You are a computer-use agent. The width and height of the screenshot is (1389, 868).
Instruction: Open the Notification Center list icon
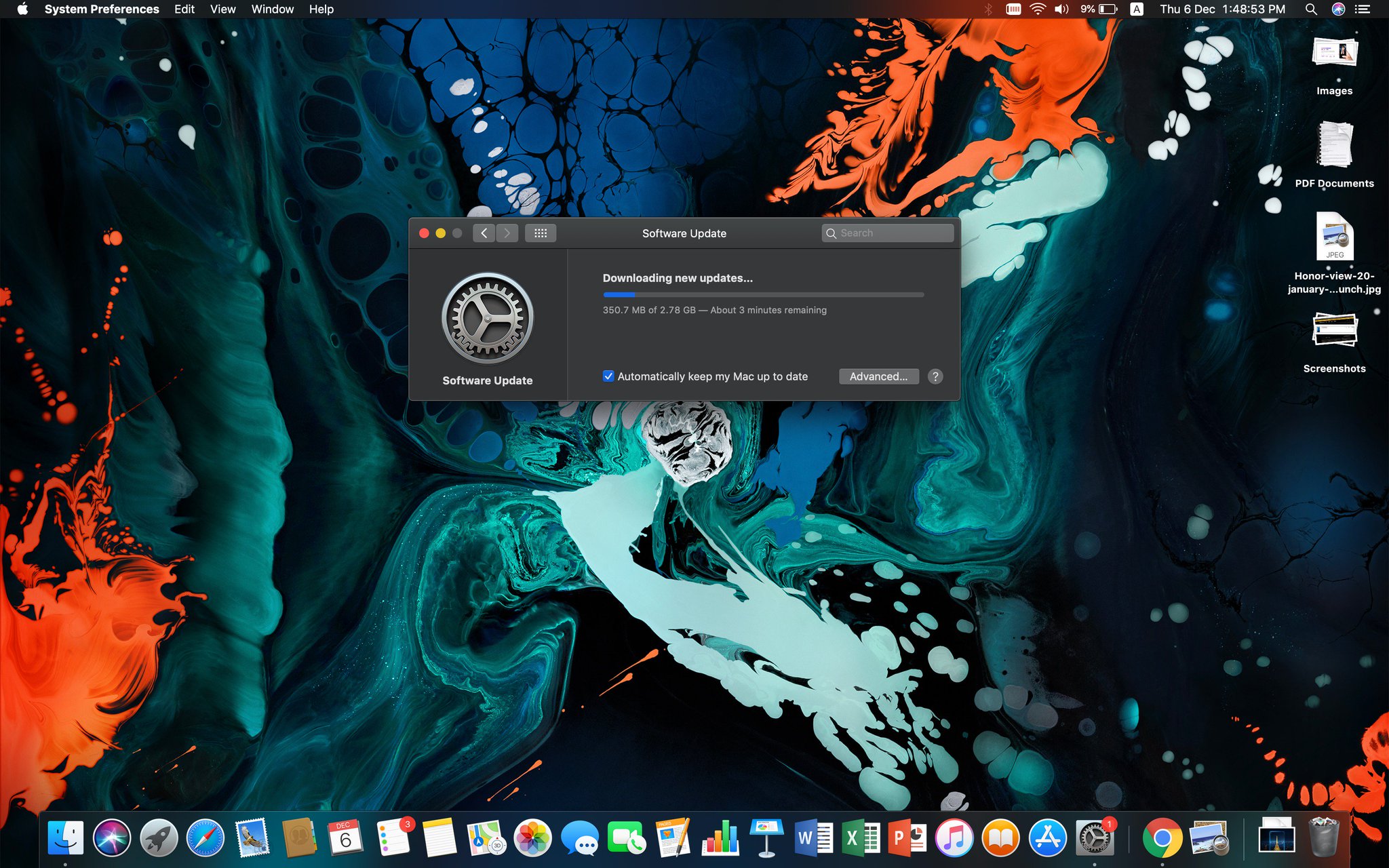click(x=1362, y=9)
